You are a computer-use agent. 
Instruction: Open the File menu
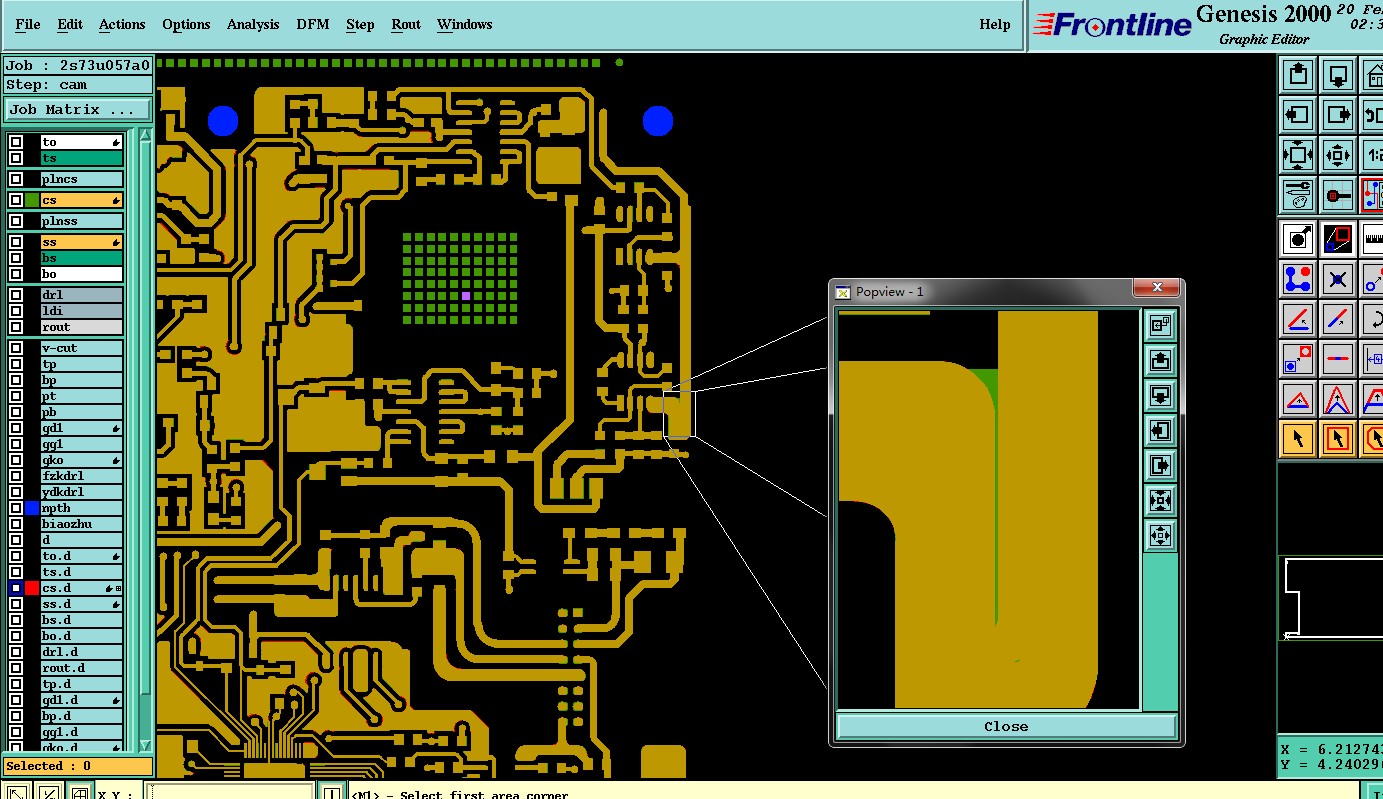[28, 24]
